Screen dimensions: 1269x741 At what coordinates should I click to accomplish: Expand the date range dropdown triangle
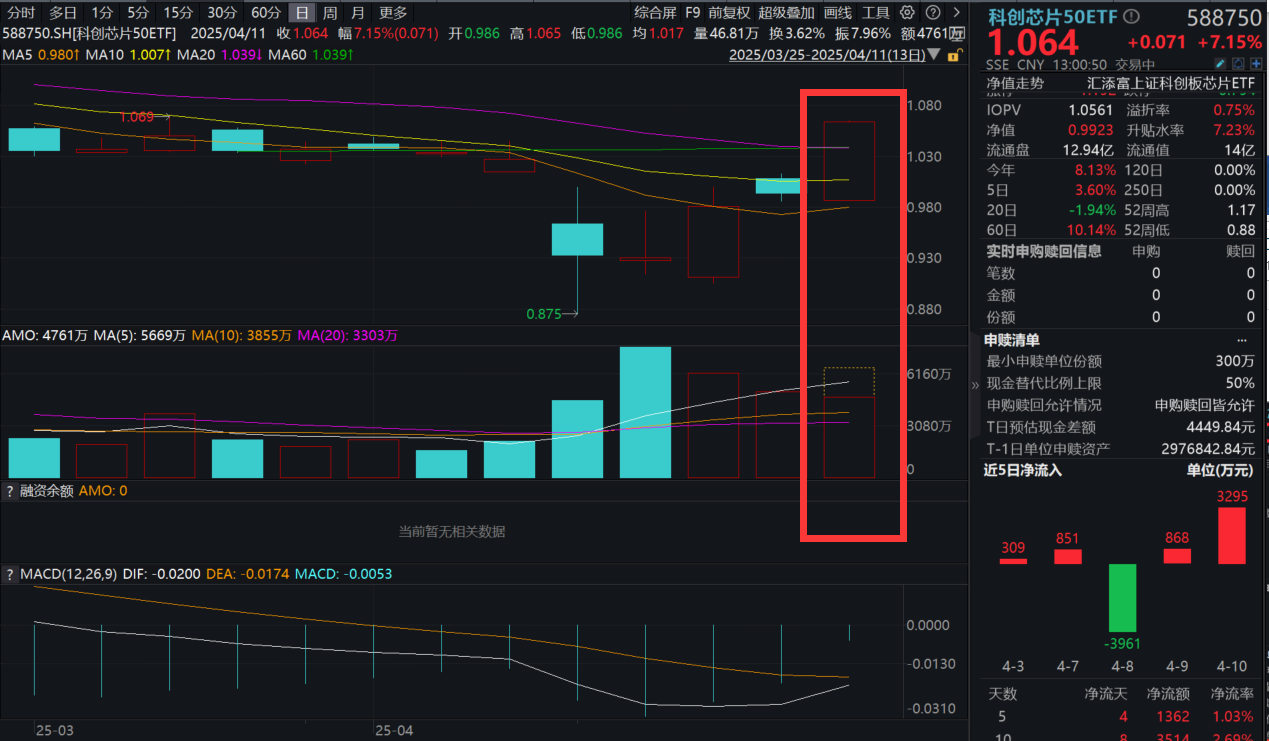[x=934, y=55]
